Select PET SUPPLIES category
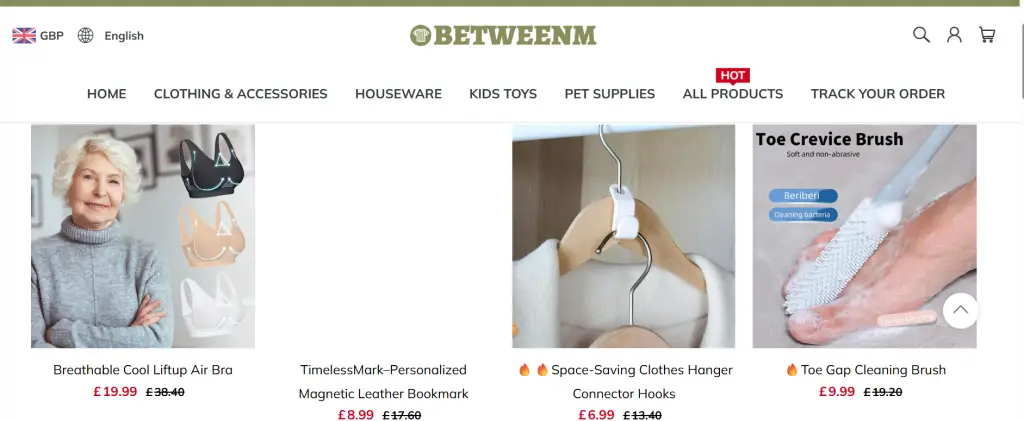Viewport: 1024px width, 421px height. tap(609, 94)
